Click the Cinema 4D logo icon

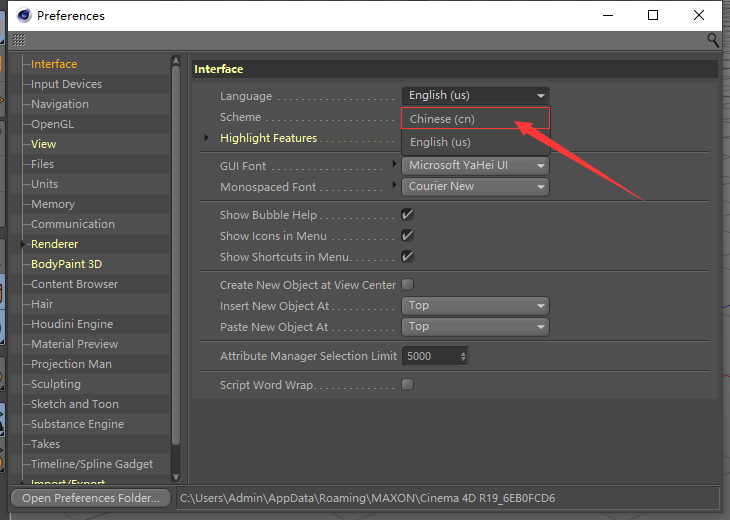24,15
